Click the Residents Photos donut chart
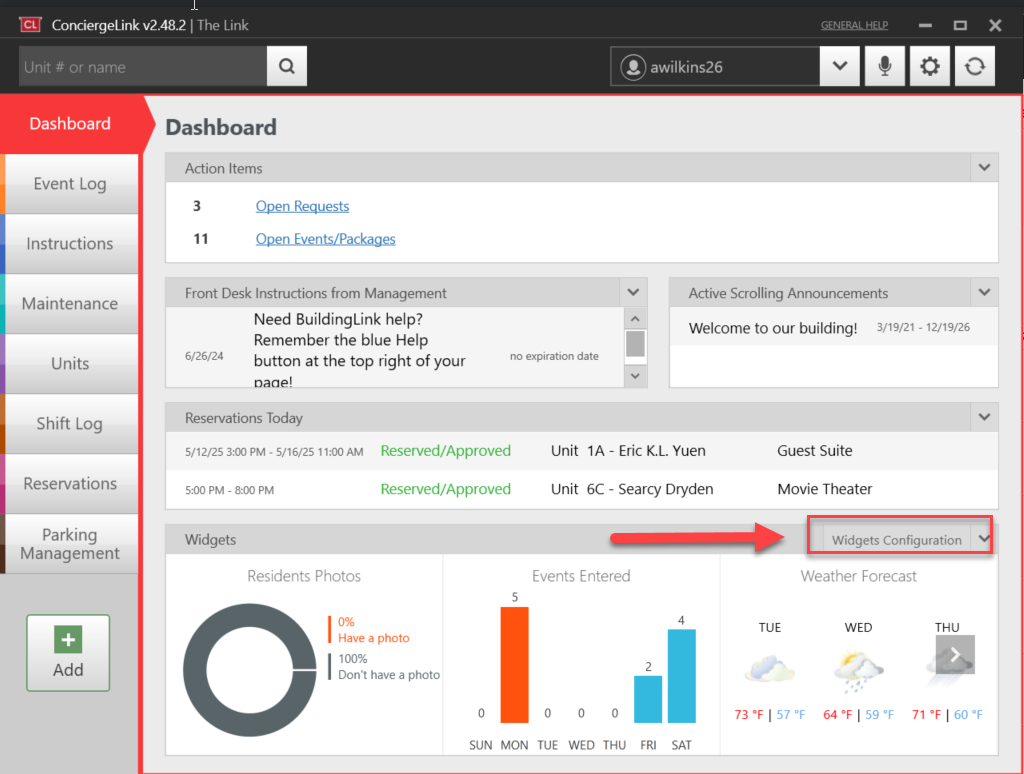The image size is (1024, 774). pyautogui.click(x=249, y=670)
